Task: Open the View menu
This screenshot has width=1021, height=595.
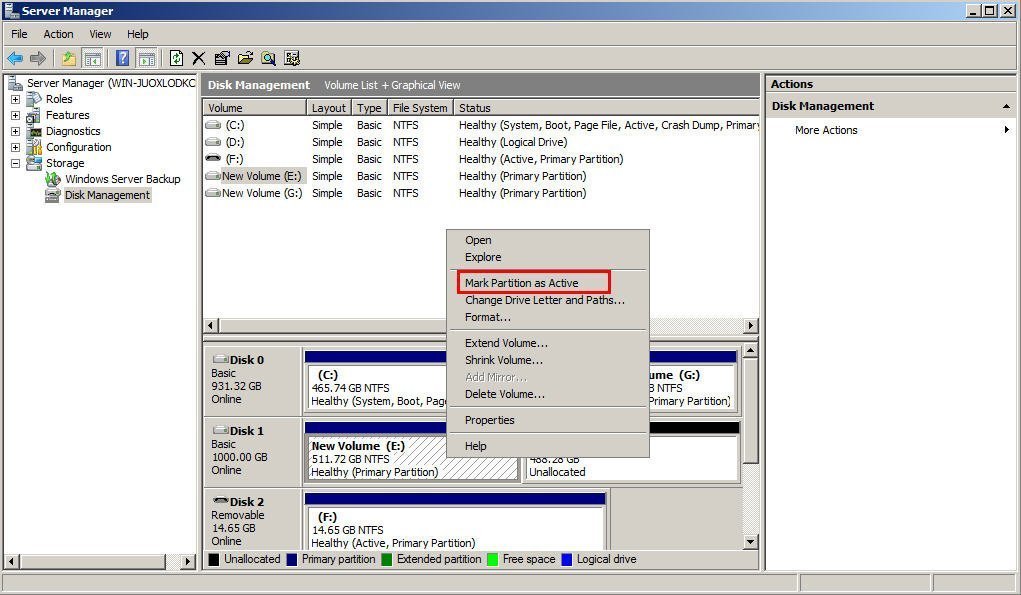Action: 100,34
